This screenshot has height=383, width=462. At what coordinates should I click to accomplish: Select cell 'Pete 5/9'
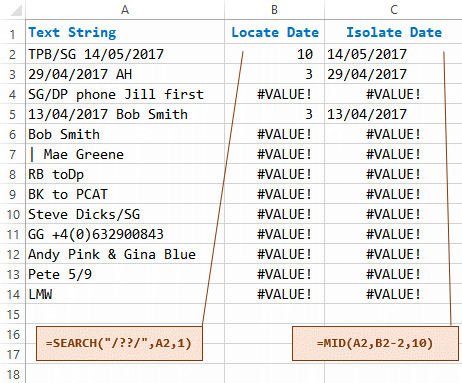pos(125,274)
